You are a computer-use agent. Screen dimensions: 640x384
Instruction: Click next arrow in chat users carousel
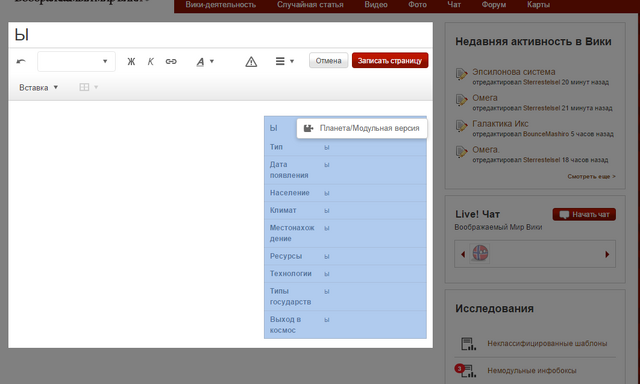[607, 254]
